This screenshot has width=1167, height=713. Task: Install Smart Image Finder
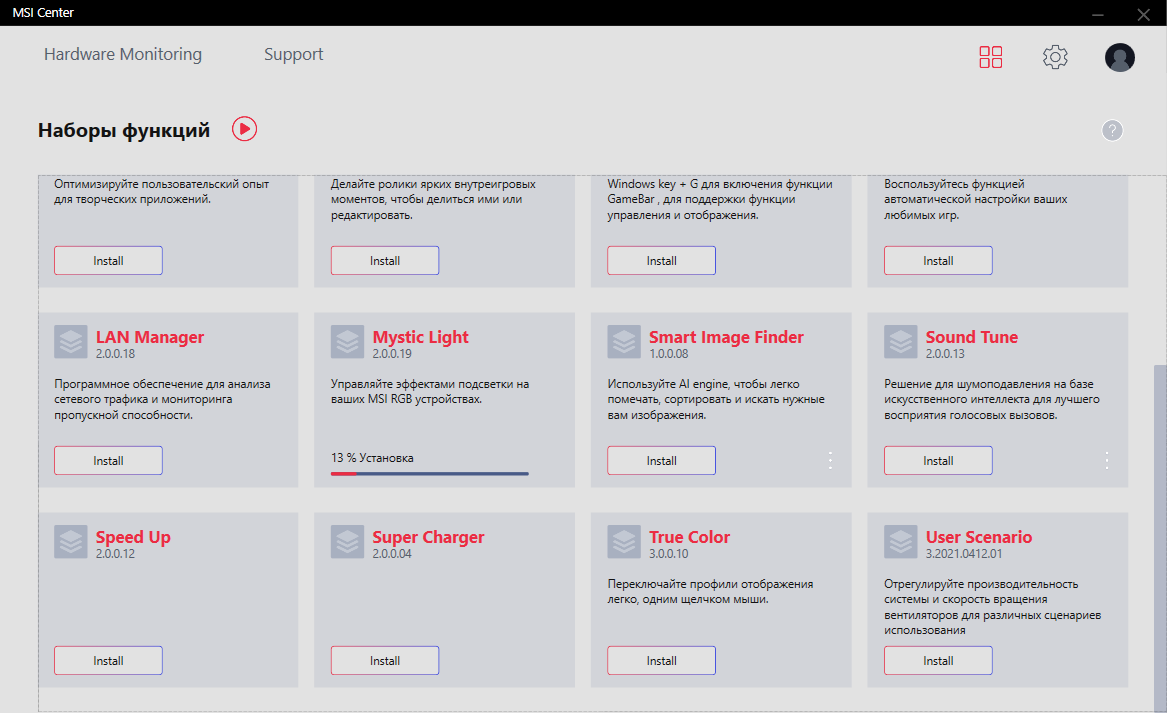tap(661, 461)
